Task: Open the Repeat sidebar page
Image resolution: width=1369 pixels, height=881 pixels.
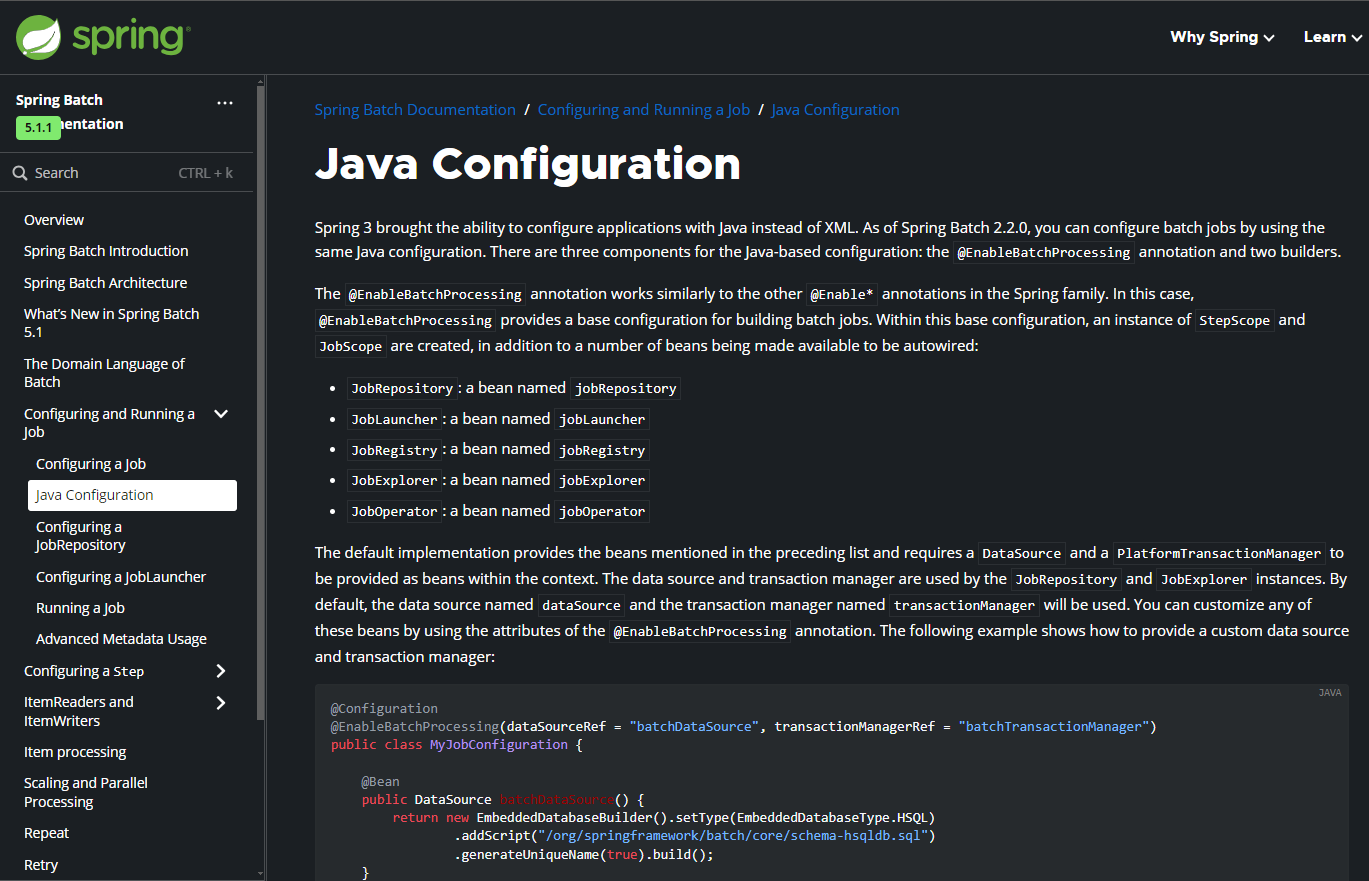Action: point(47,833)
